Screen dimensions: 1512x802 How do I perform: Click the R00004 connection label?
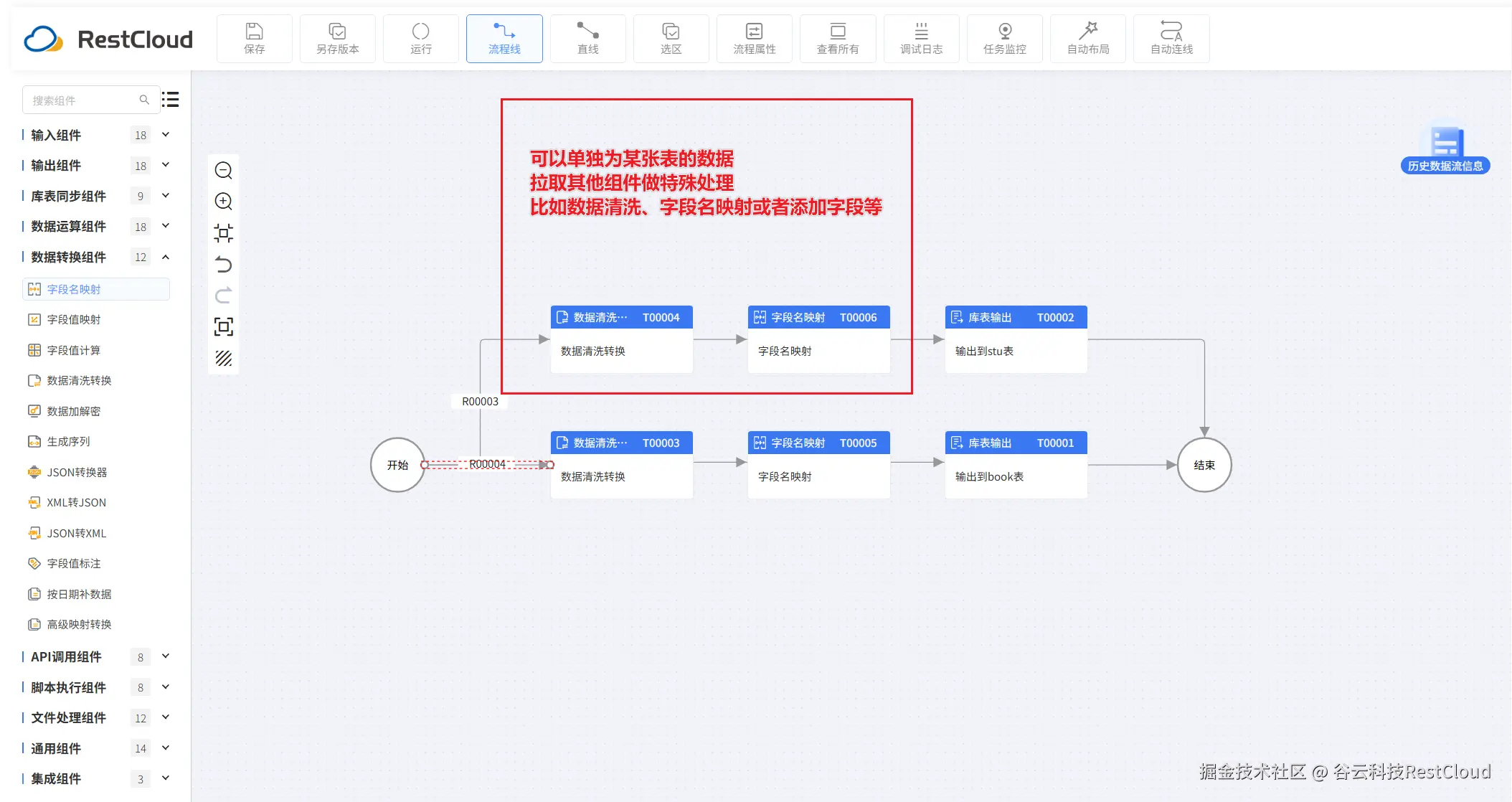point(488,464)
